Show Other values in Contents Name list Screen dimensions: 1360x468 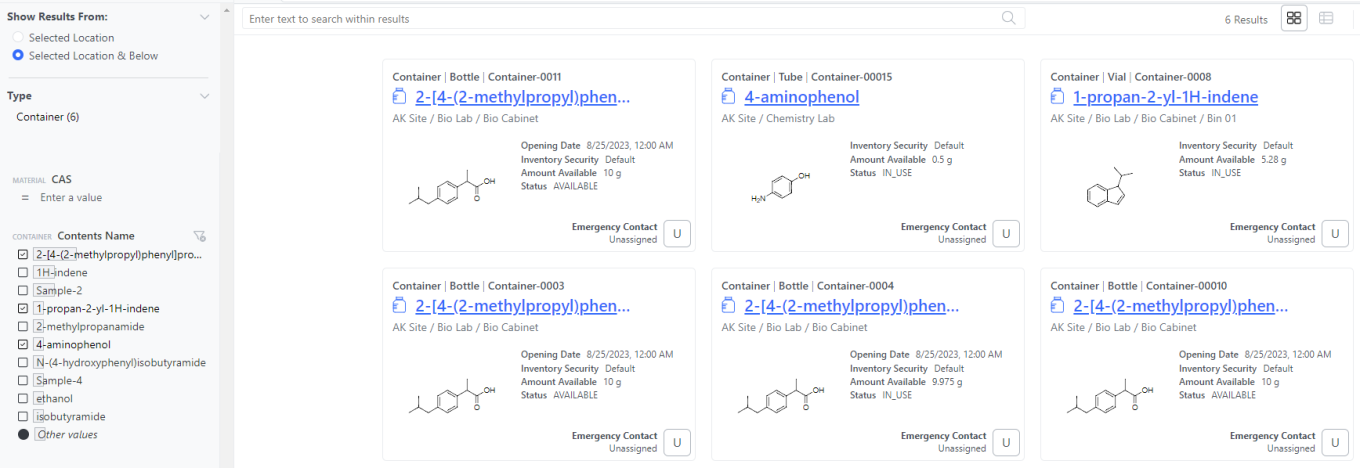[x=66, y=435]
